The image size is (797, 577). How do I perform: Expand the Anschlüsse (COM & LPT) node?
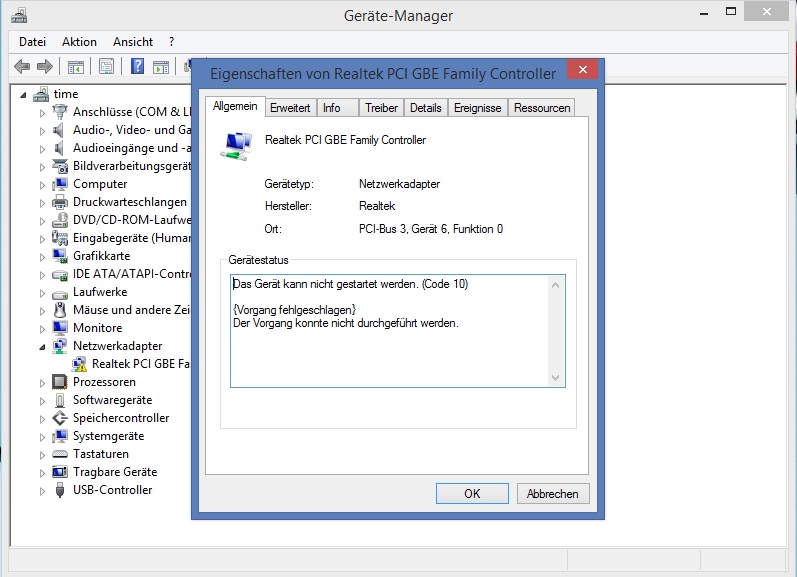[42, 112]
